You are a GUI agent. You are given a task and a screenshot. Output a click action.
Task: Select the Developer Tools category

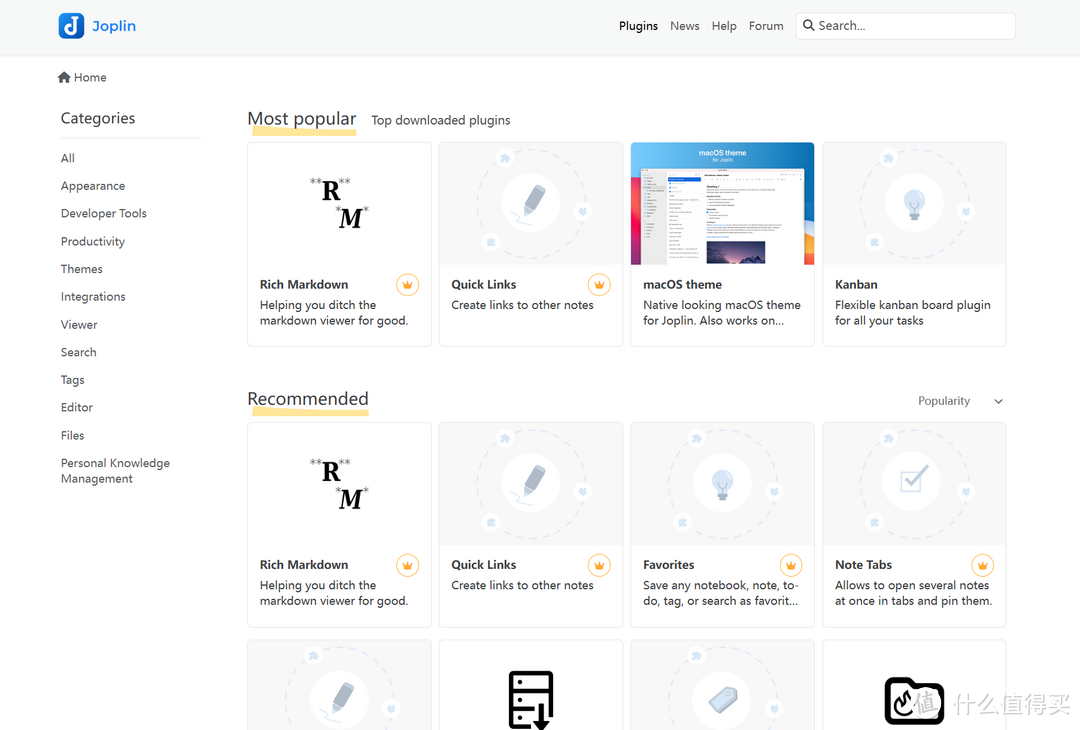(104, 213)
